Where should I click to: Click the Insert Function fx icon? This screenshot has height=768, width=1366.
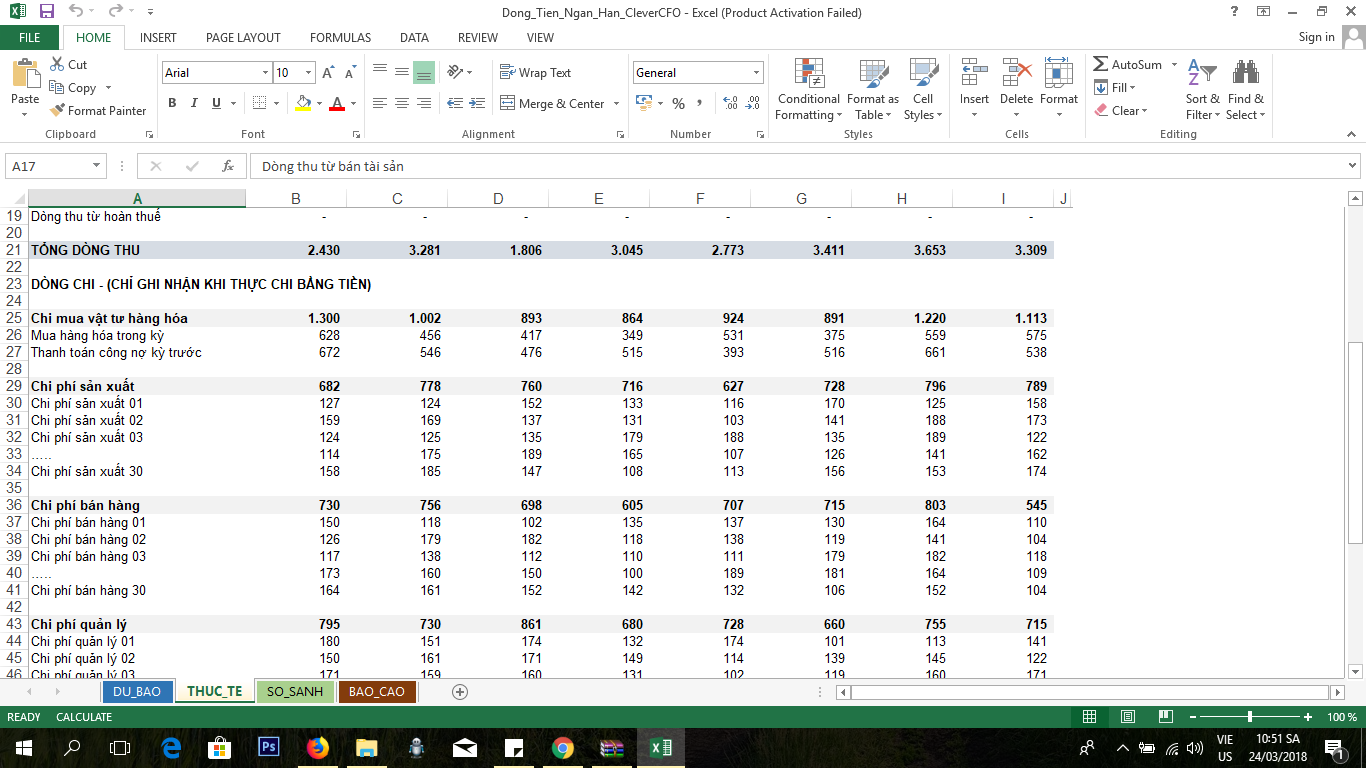[x=228, y=166]
